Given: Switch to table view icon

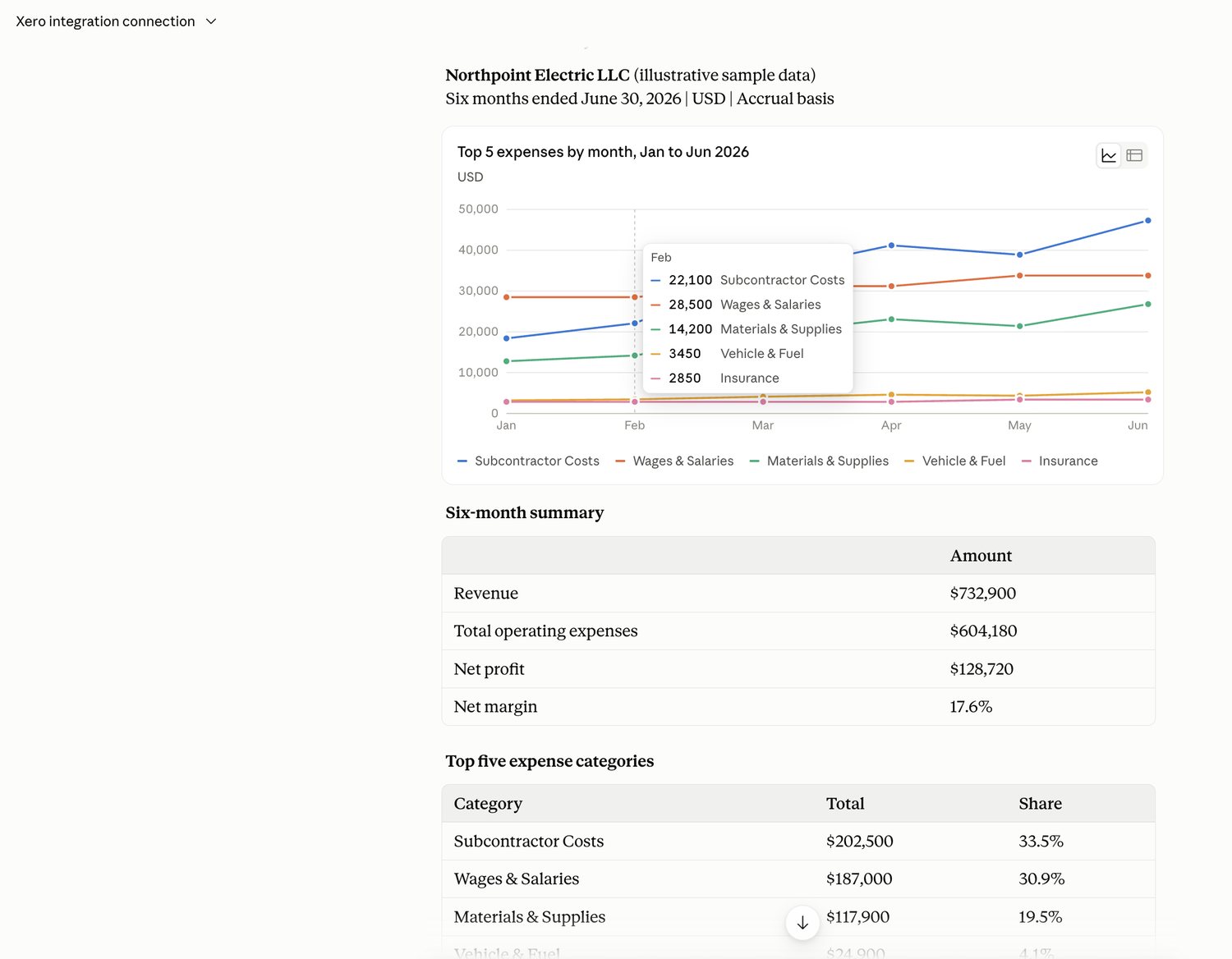Looking at the screenshot, I should coord(1134,155).
